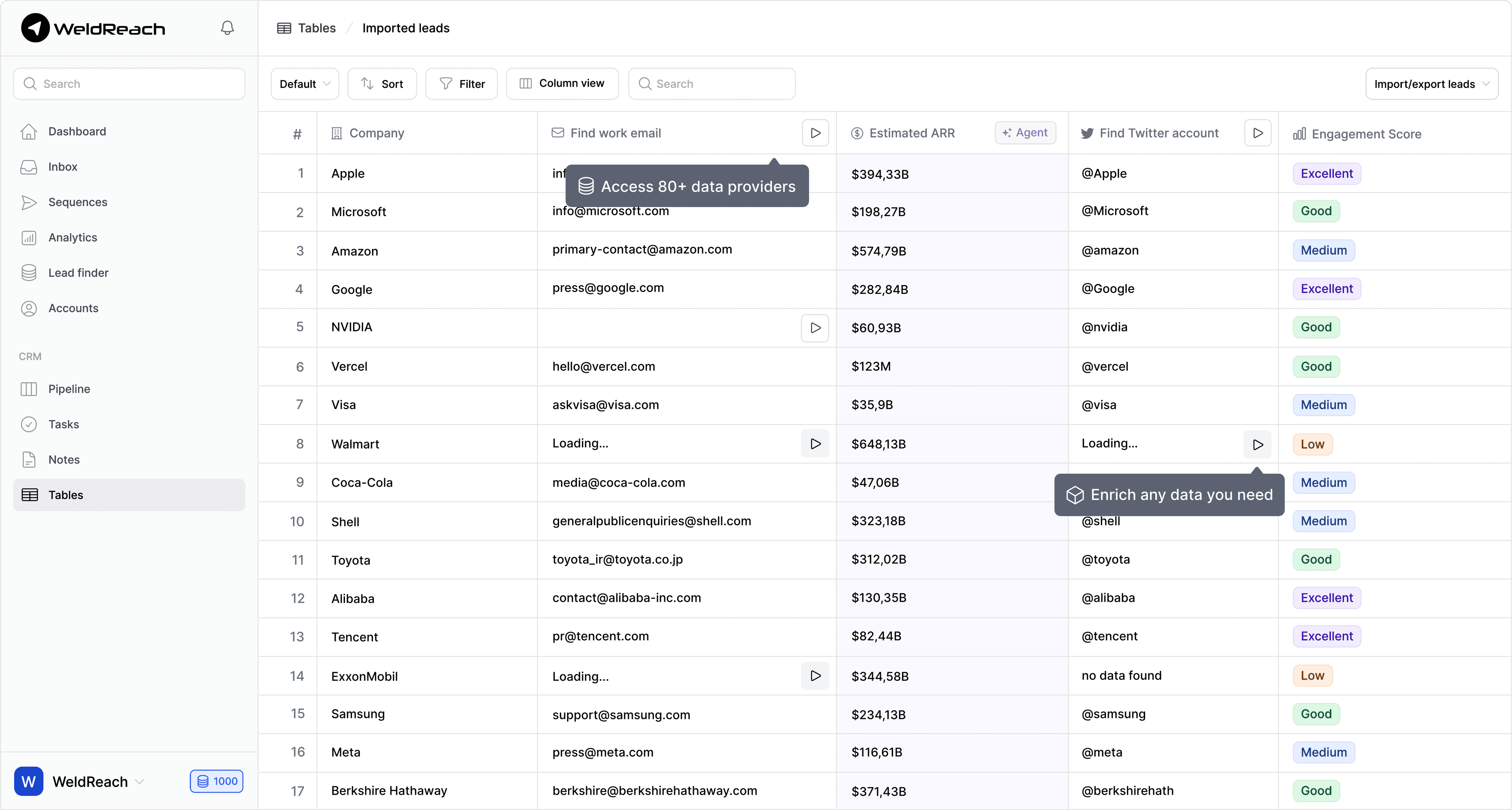Click the $123M ARR cell
Image resolution: width=1512 pixels, height=810 pixels.
coord(952,367)
